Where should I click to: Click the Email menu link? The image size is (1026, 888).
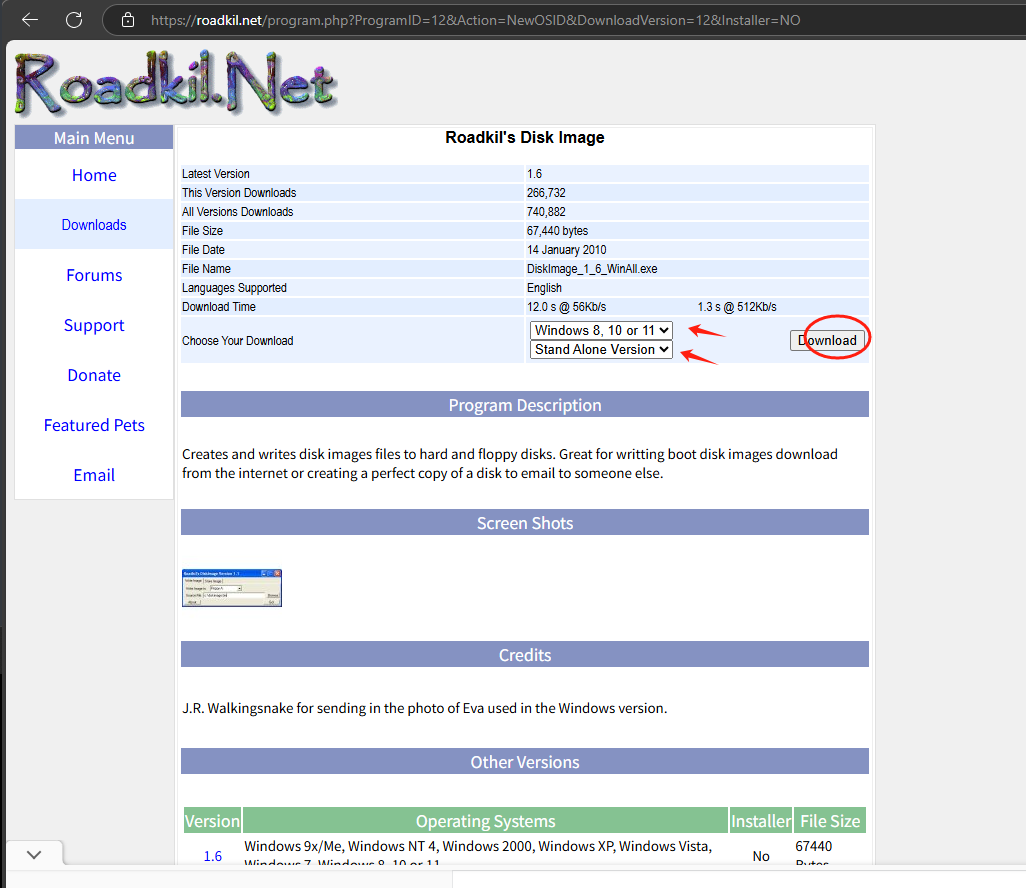pyautogui.click(x=94, y=475)
